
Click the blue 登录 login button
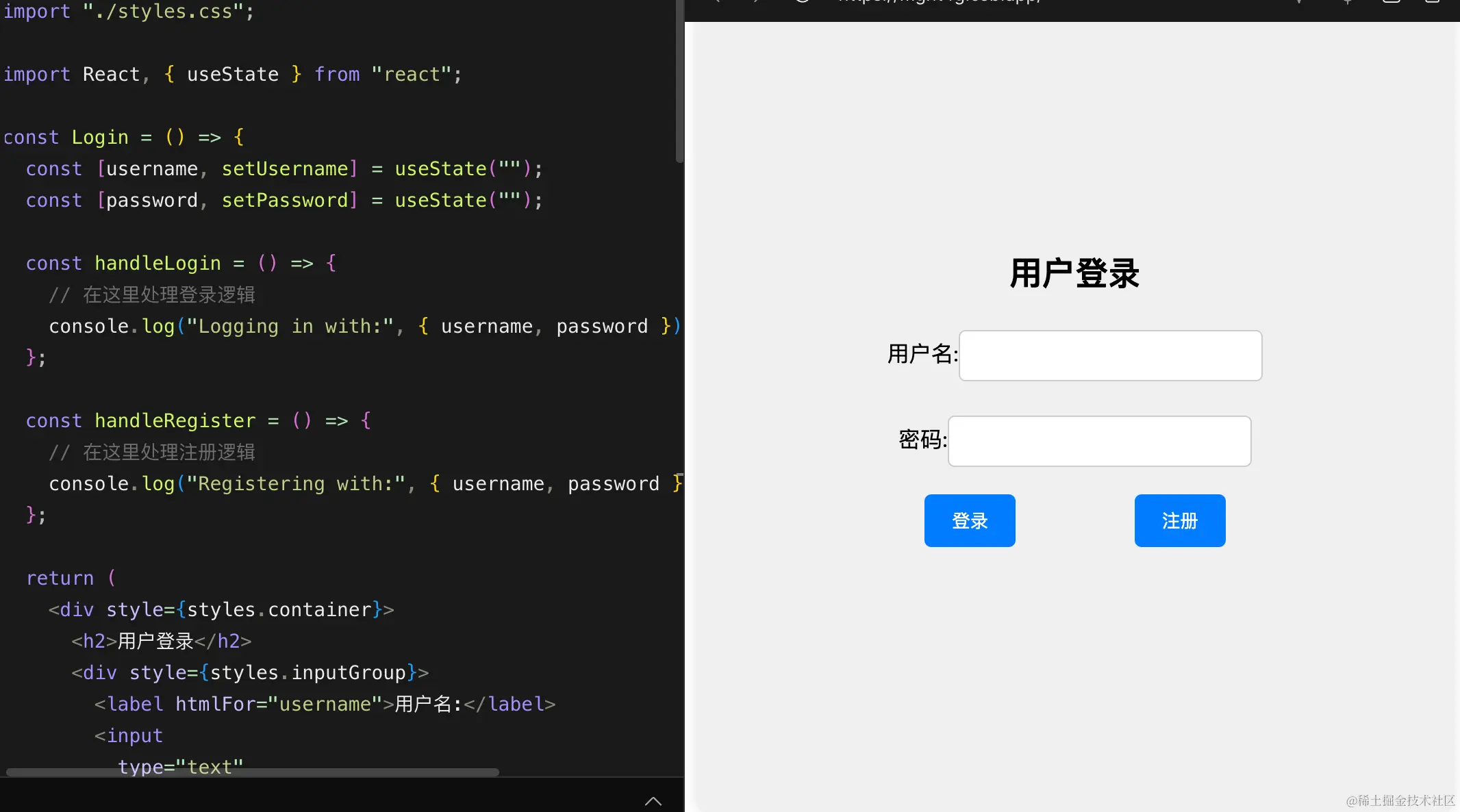coord(969,520)
